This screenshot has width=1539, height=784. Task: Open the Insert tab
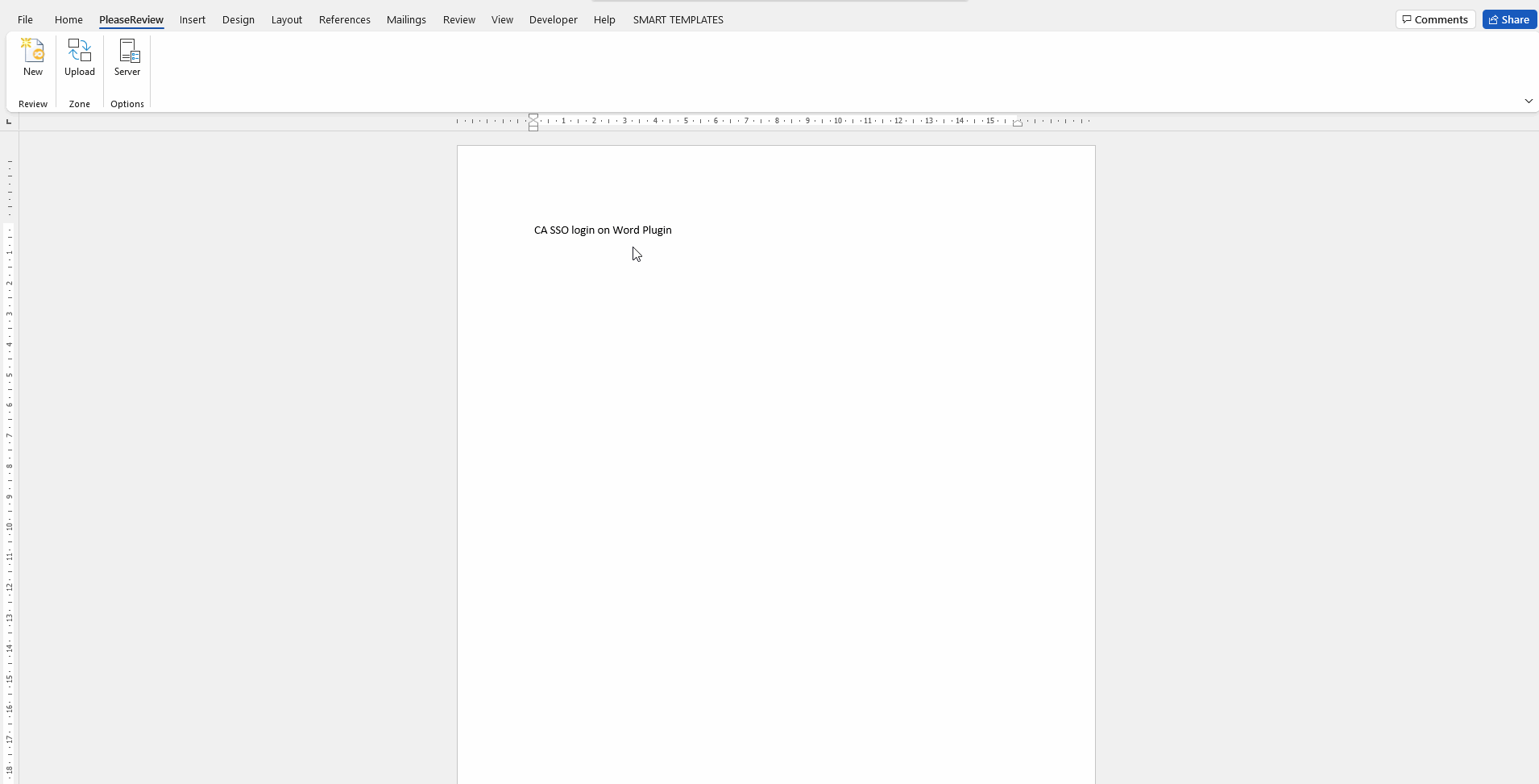[193, 19]
